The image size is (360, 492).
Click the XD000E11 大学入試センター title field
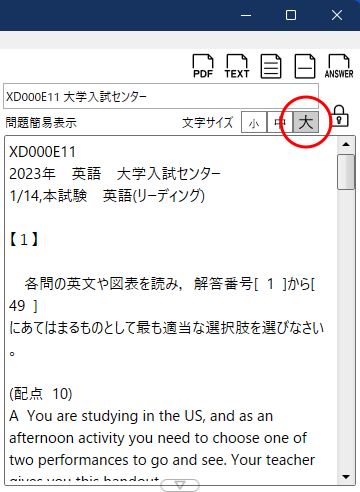coord(161,96)
